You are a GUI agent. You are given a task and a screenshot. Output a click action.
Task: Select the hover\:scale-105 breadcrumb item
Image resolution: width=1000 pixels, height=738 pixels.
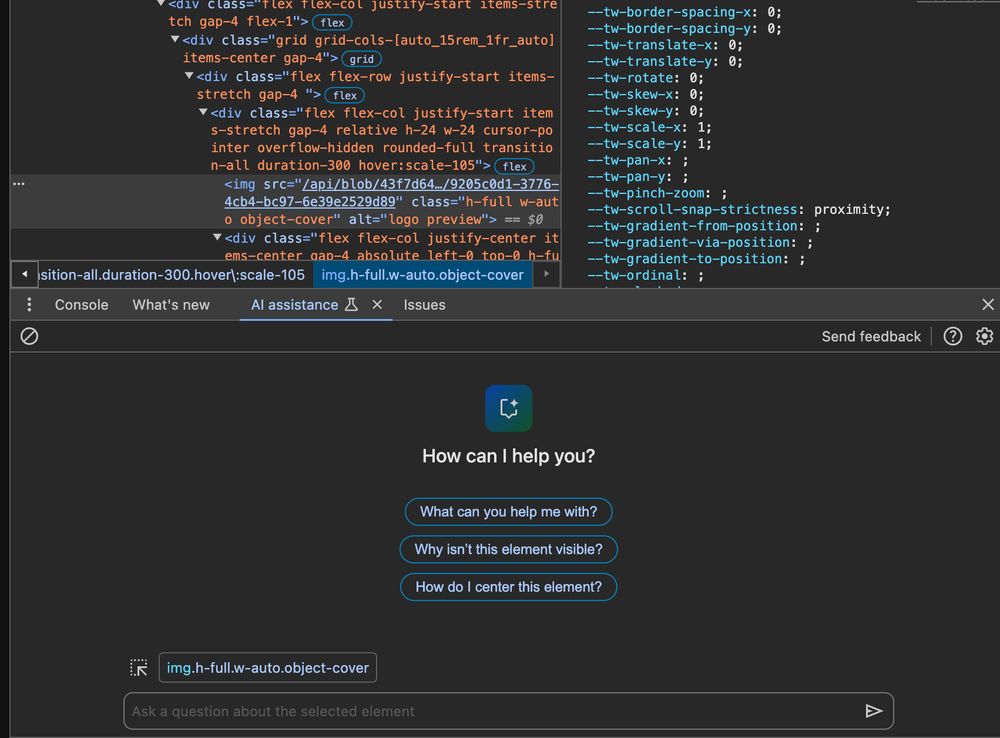172,275
